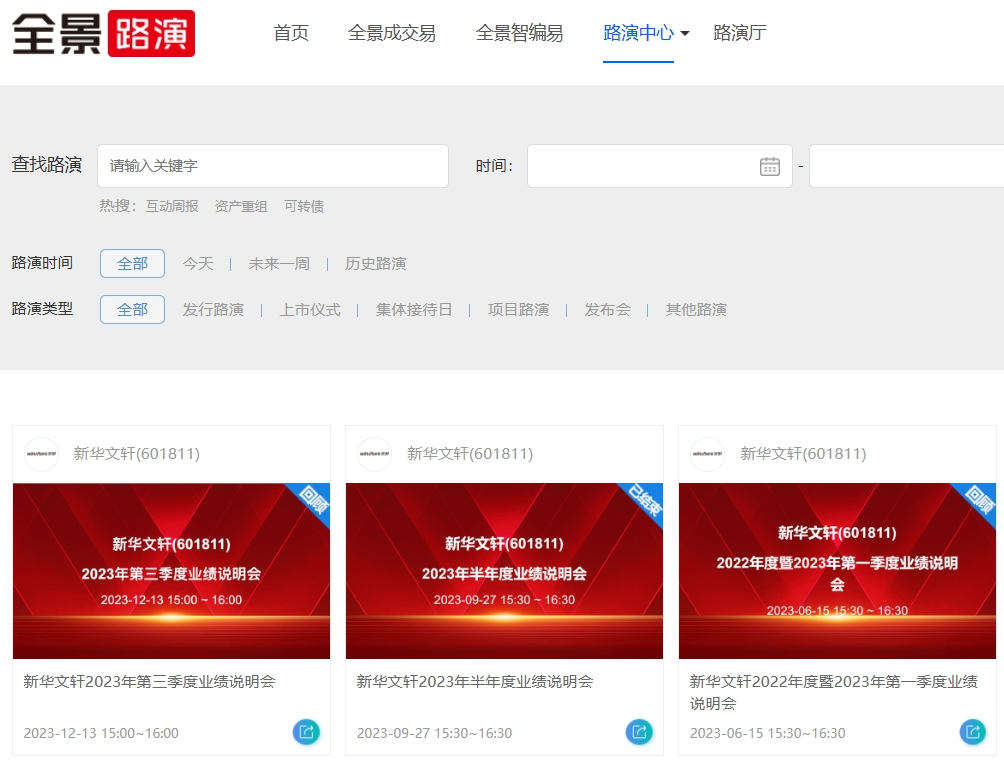Click 新华文轩(601811) header of second card
The image size is (1004, 761).
pos(470,454)
